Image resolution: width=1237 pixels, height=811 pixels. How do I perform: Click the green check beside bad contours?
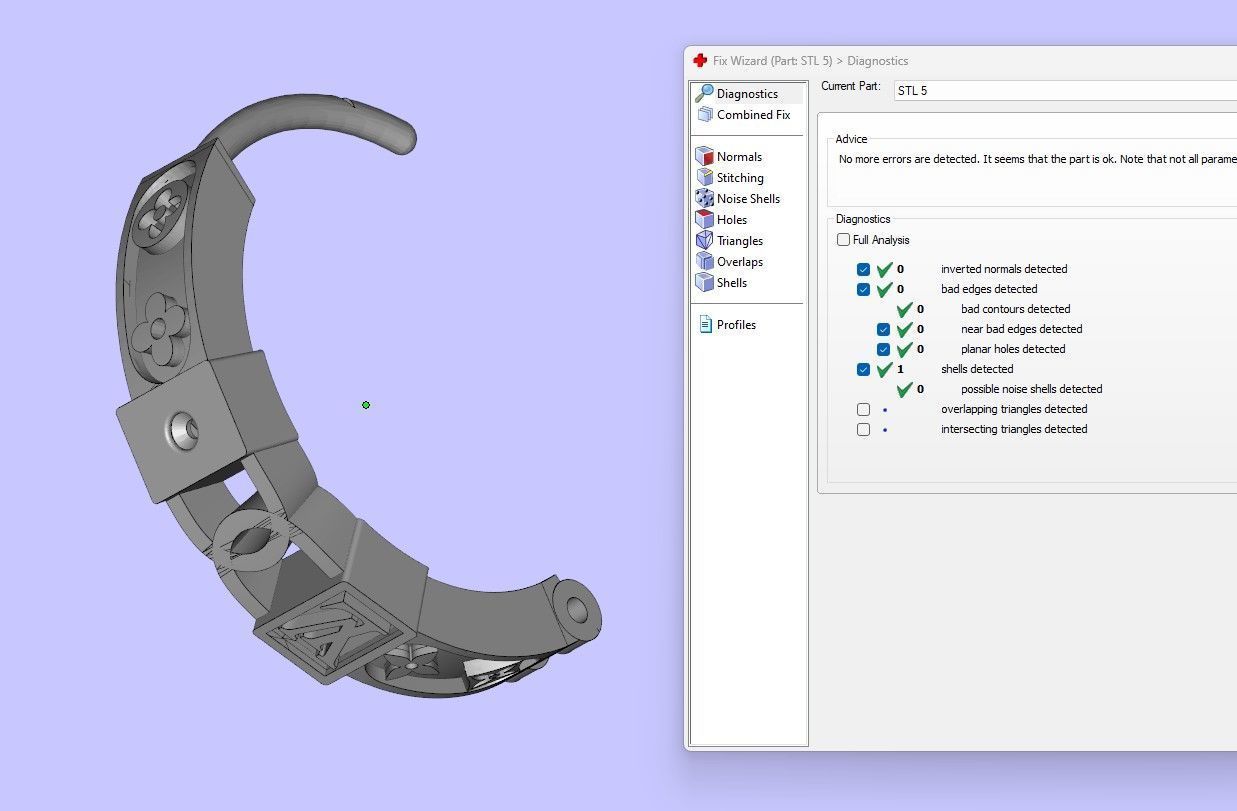[x=904, y=309]
